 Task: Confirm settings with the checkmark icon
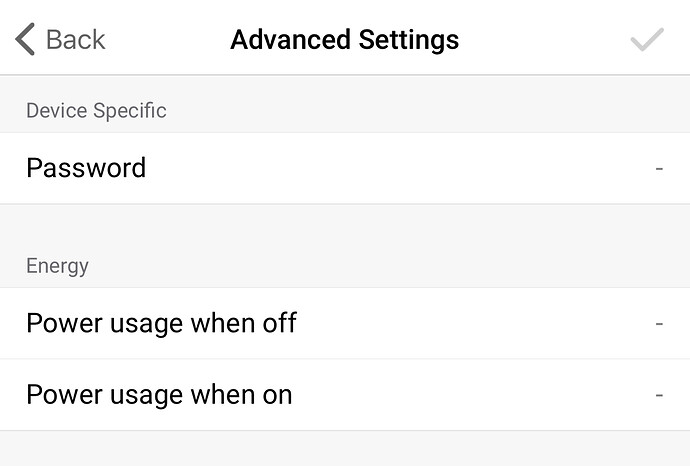coord(647,40)
